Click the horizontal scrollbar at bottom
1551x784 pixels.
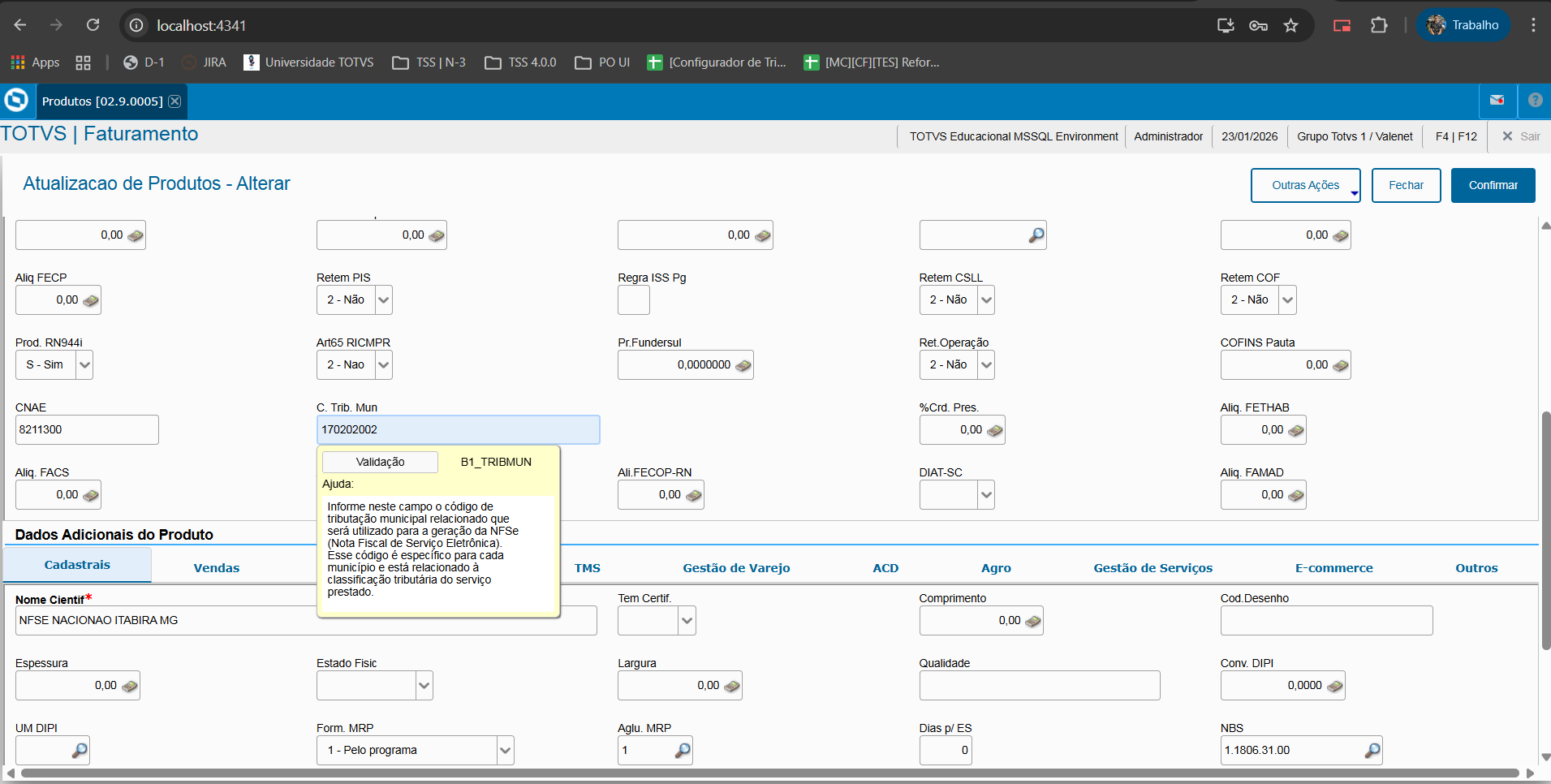[x=770, y=773]
